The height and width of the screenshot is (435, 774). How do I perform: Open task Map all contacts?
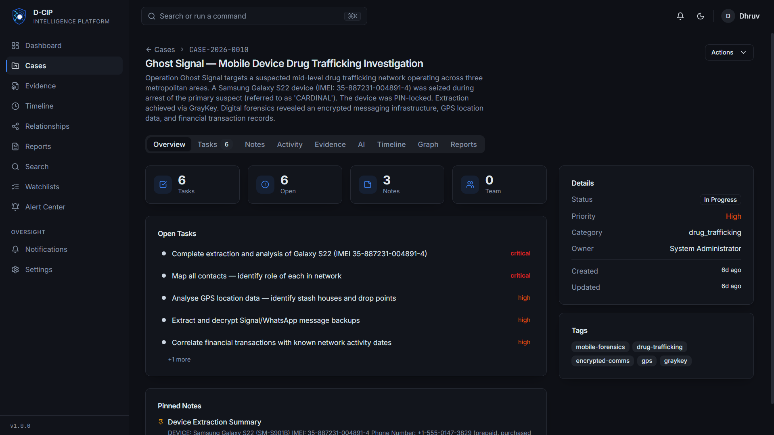click(346, 276)
